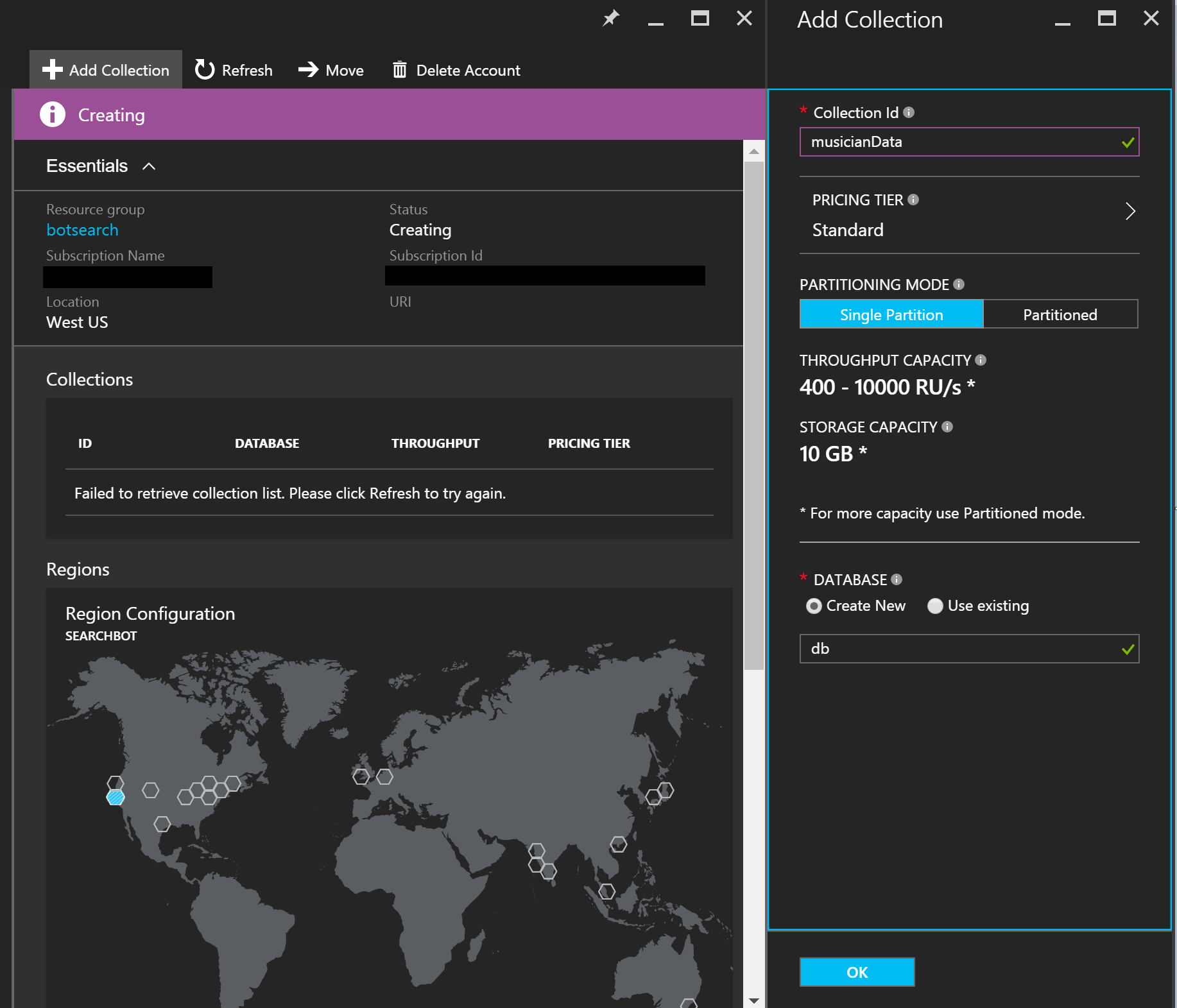
Task: Click the highlighted West US region hexagon
Action: tap(116, 798)
